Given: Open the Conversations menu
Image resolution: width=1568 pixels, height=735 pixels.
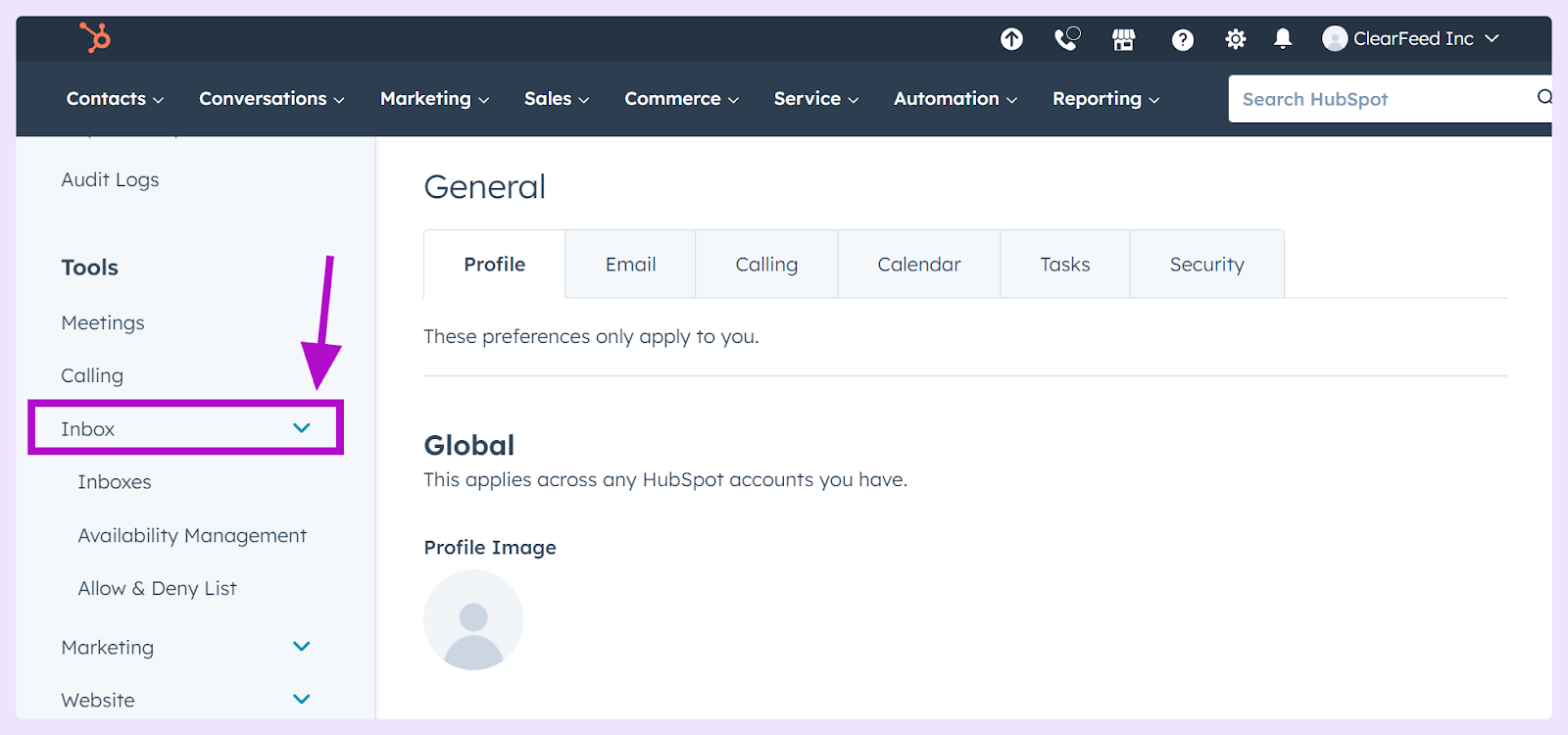Looking at the screenshot, I should [x=271, y=99].
